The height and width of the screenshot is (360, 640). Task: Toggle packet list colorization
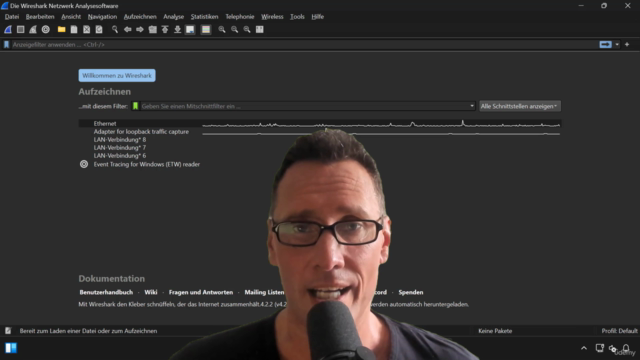coord(206,29)
